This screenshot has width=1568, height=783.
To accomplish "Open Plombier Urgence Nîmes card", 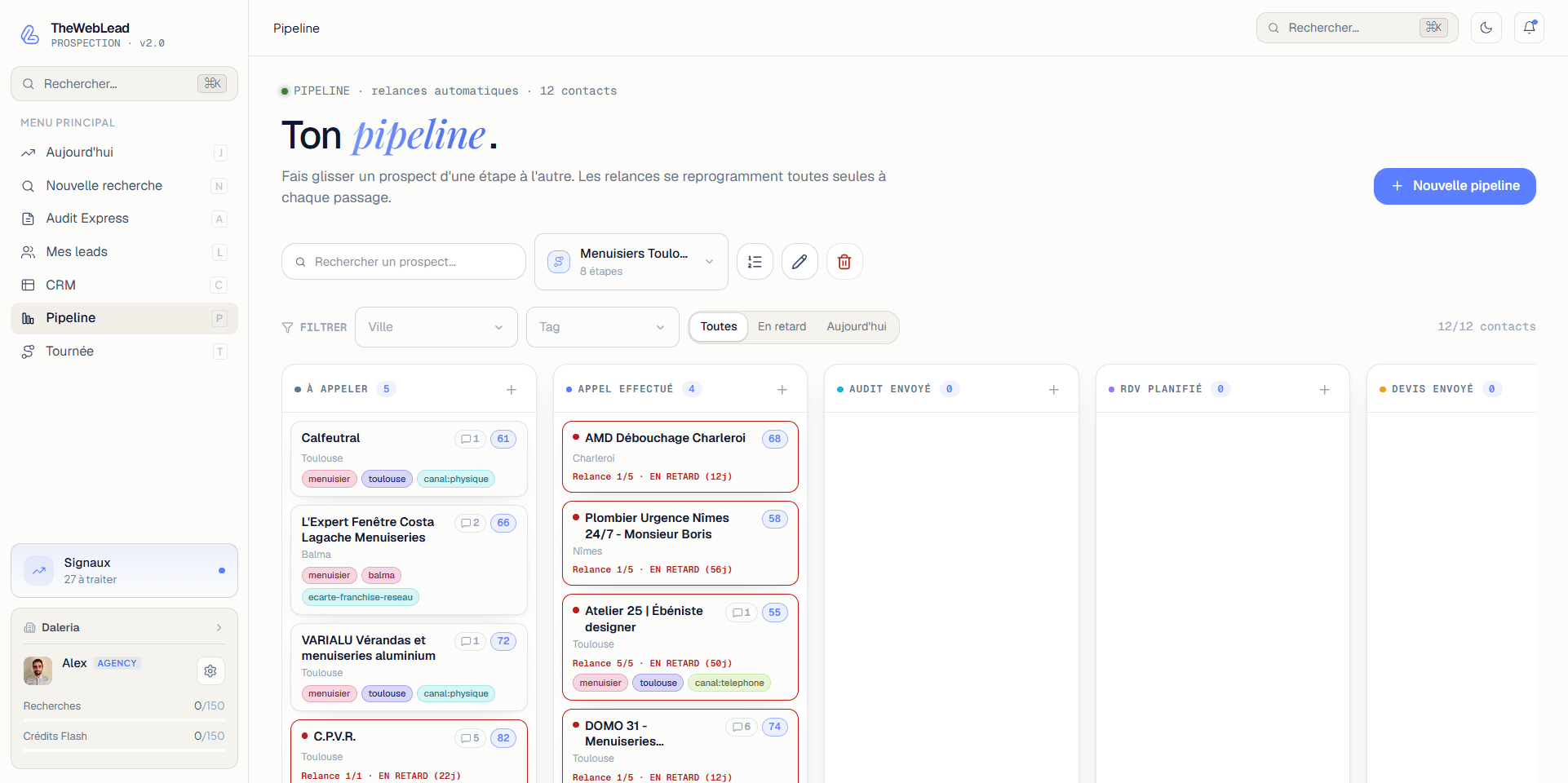I will pyautogui.click(x=680, y=543).
